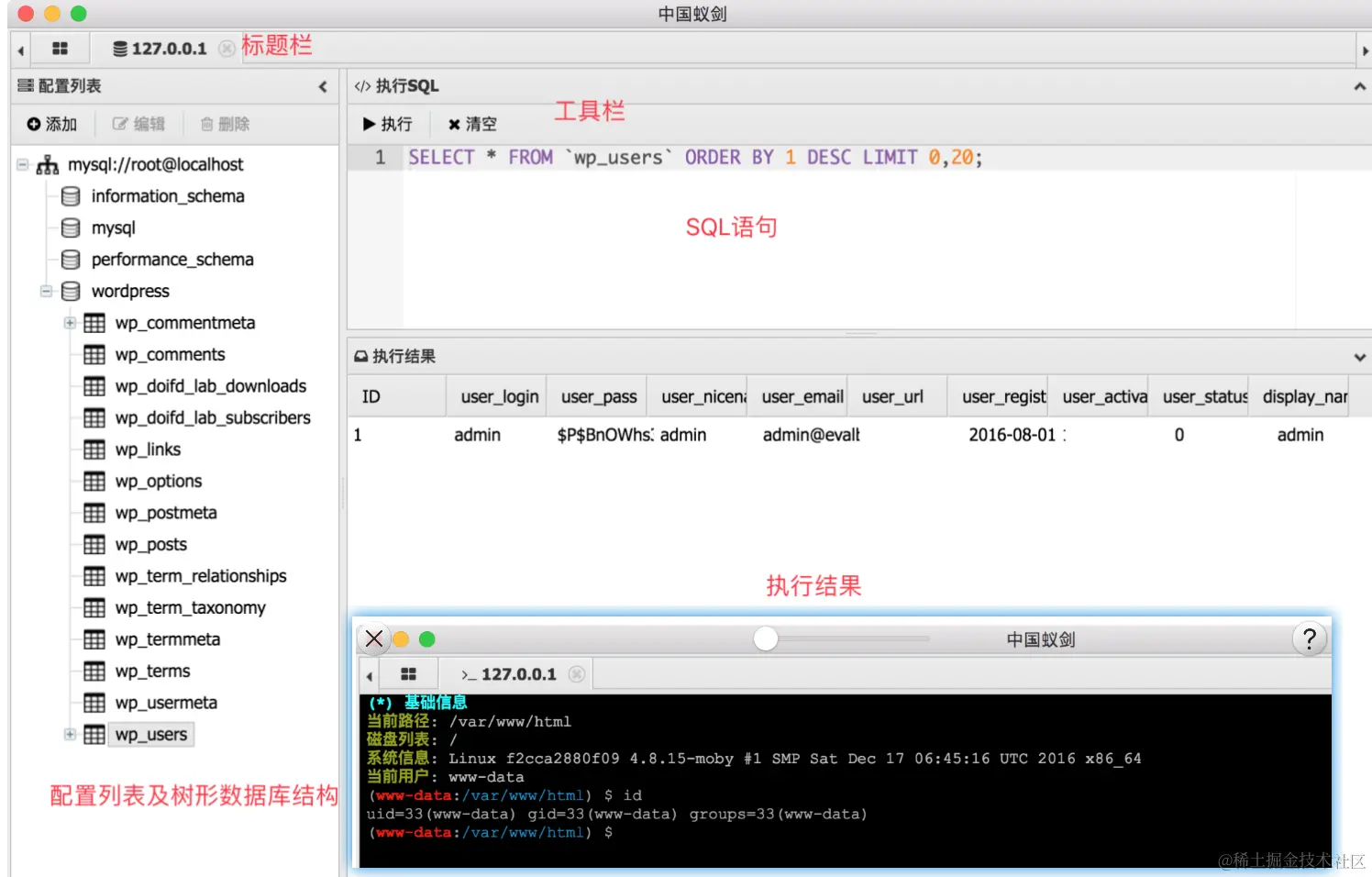Click the 编辑 edit configuration button
Image resolution: width=1372 pixels, height=877 pixels.
coord(138,124)
